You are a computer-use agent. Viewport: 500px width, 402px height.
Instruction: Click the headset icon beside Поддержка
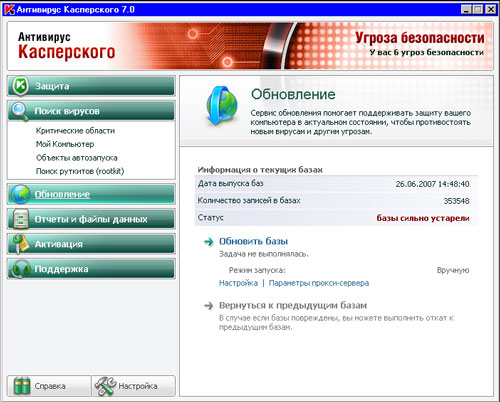pyautogui.click(x=21, y=269)
